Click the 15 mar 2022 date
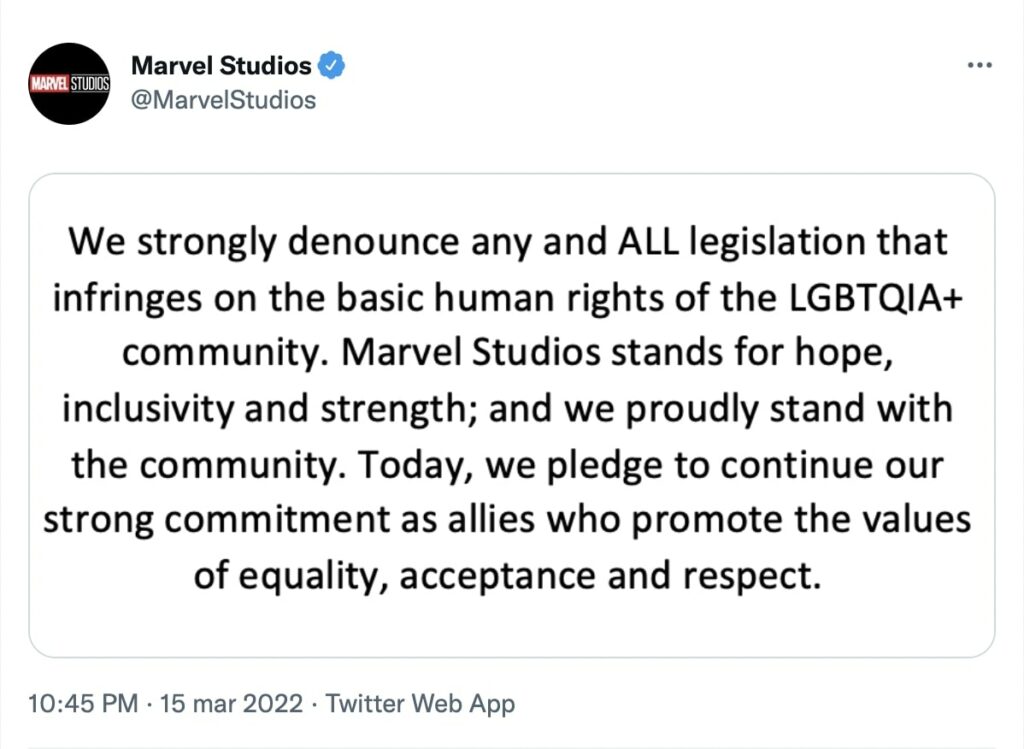Viewport: 1024px width, 749px height. click(x=231, y=703)
